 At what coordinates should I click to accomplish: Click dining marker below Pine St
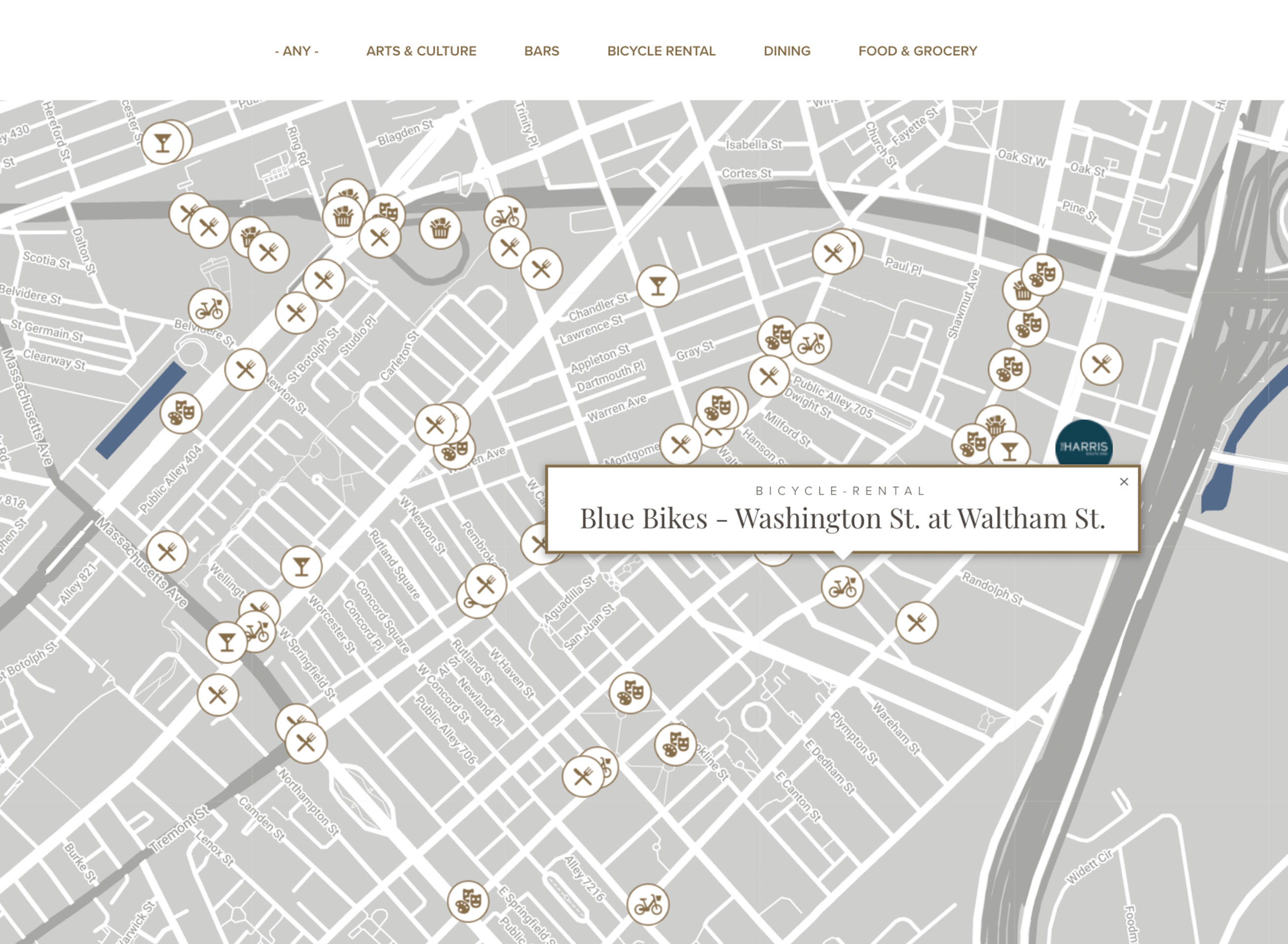pos(1101,364)
